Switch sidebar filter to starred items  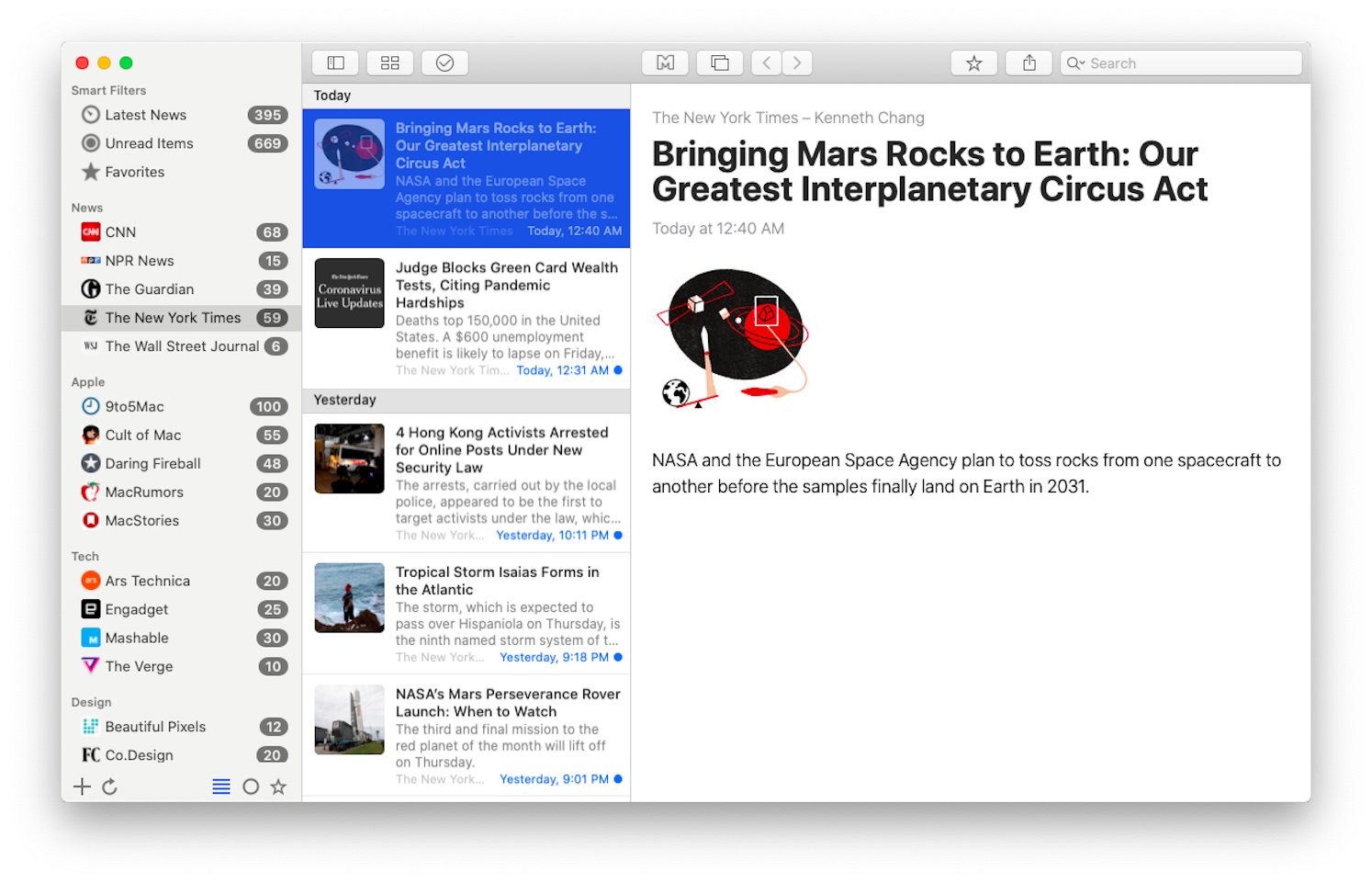[277, 787]
